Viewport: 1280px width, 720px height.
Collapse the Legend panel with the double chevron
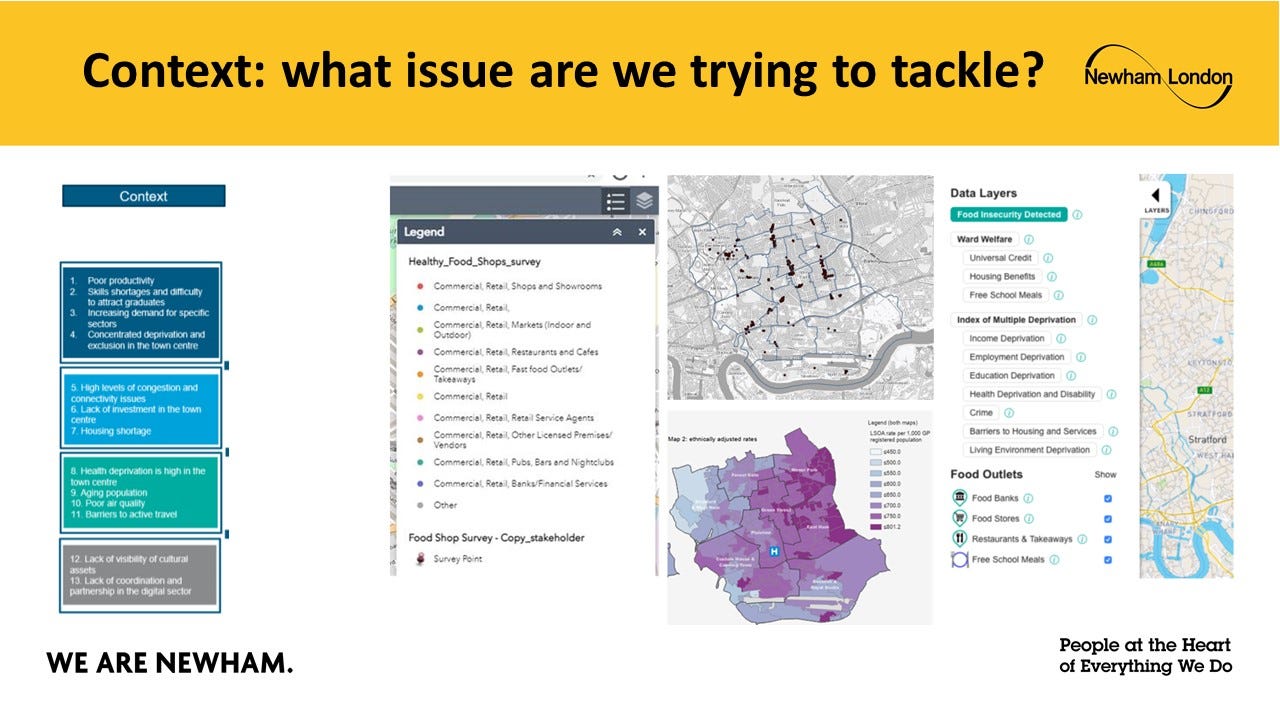click(617, 232)
